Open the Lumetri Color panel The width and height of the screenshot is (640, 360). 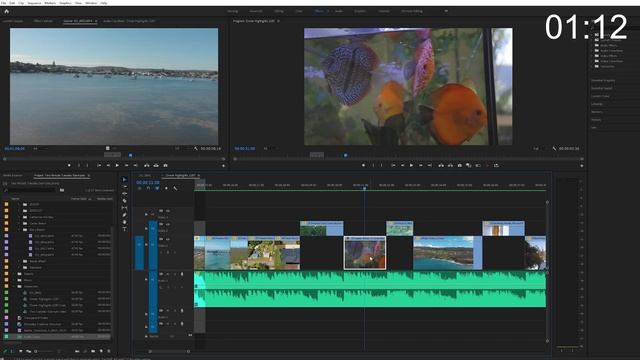600,96
